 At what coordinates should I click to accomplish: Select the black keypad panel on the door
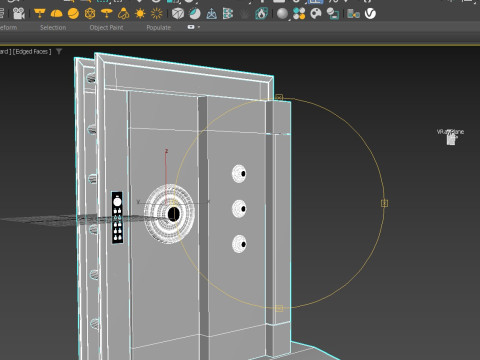click(117, 217)
